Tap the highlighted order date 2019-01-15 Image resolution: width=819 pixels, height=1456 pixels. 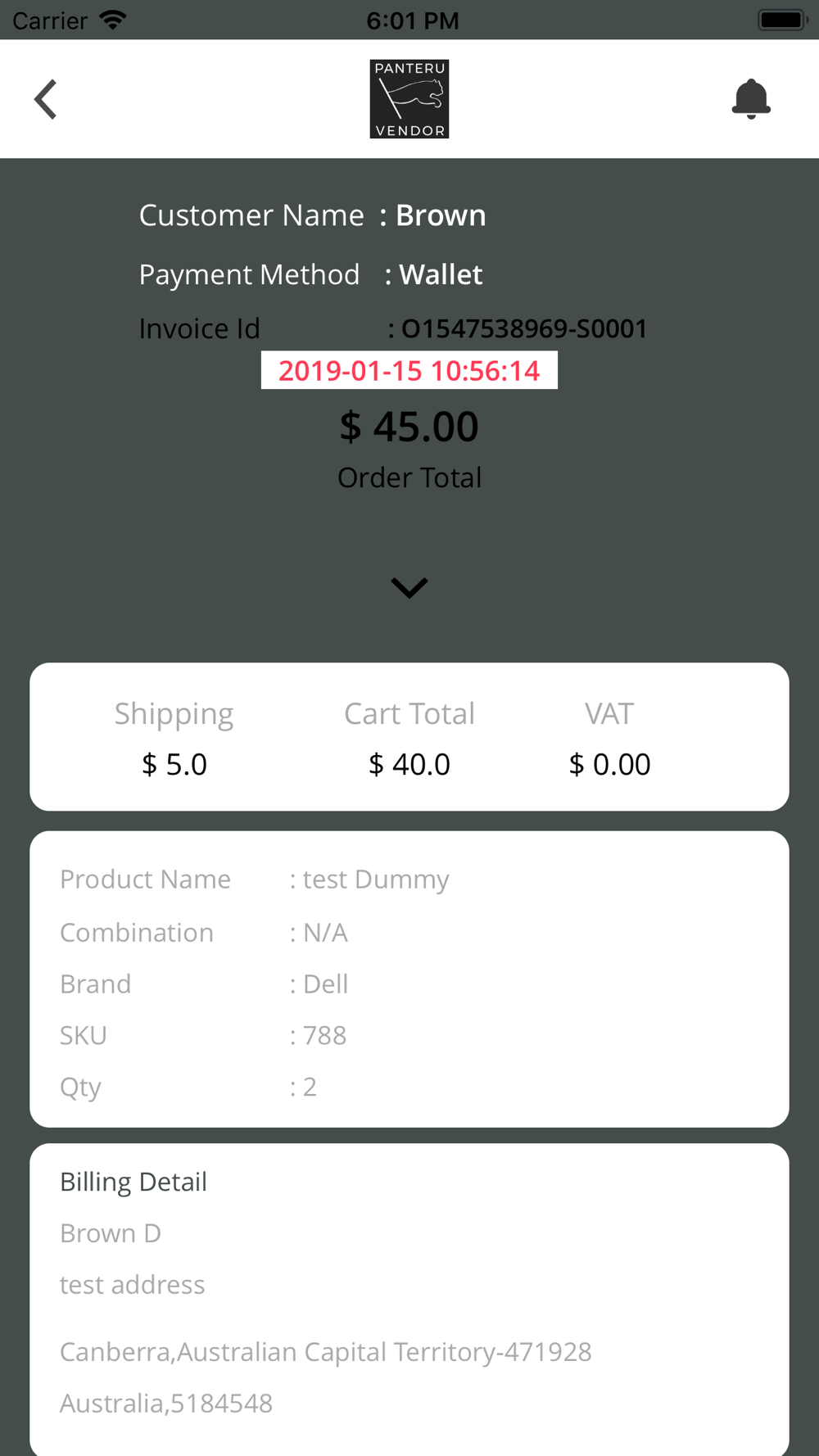[x=409, y=370]
